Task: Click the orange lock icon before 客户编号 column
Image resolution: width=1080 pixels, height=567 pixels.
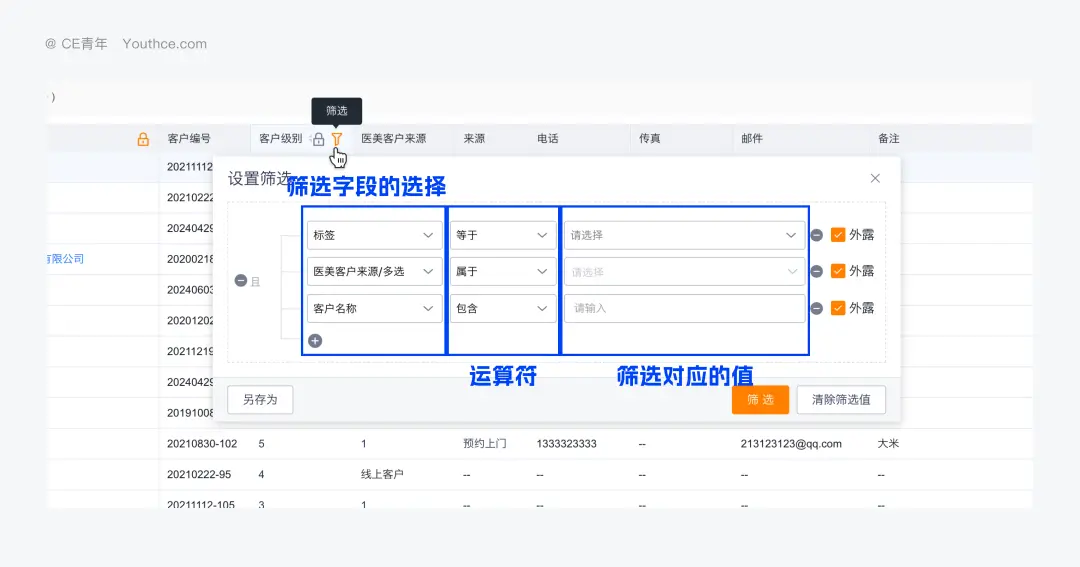Action: (143, 139)
